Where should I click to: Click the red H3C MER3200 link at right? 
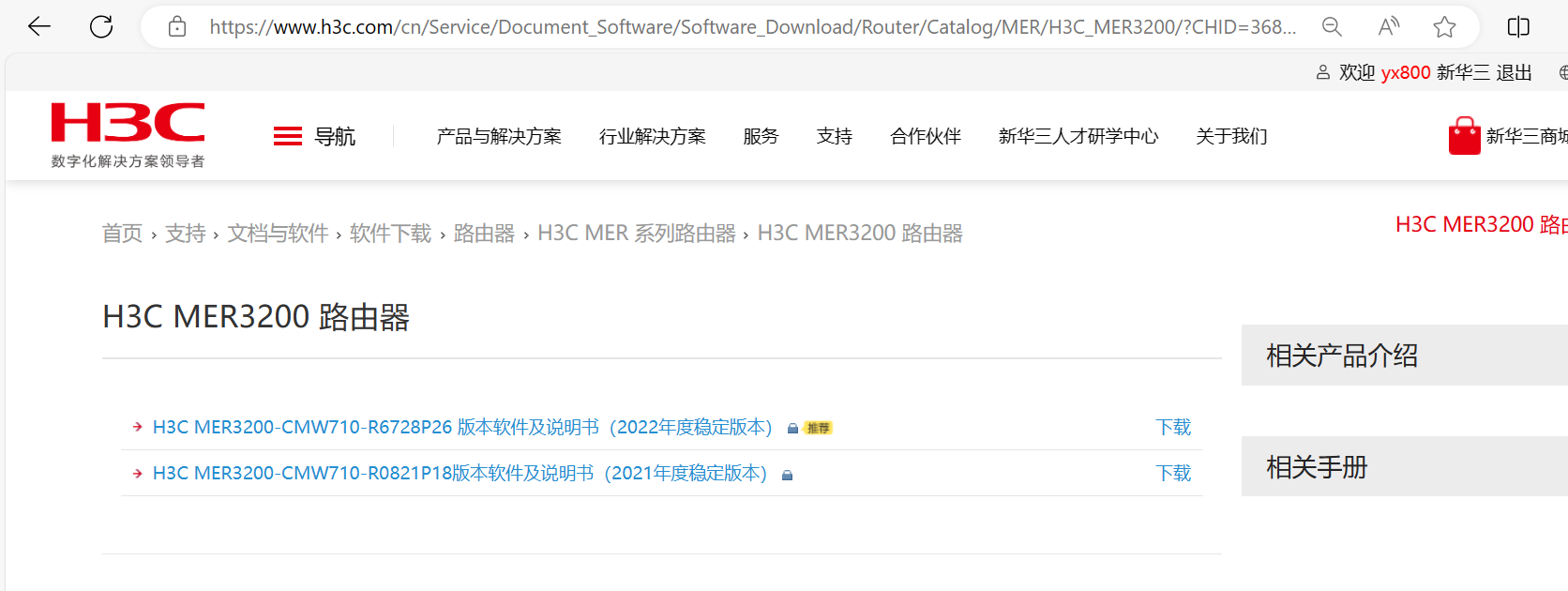1482,224
